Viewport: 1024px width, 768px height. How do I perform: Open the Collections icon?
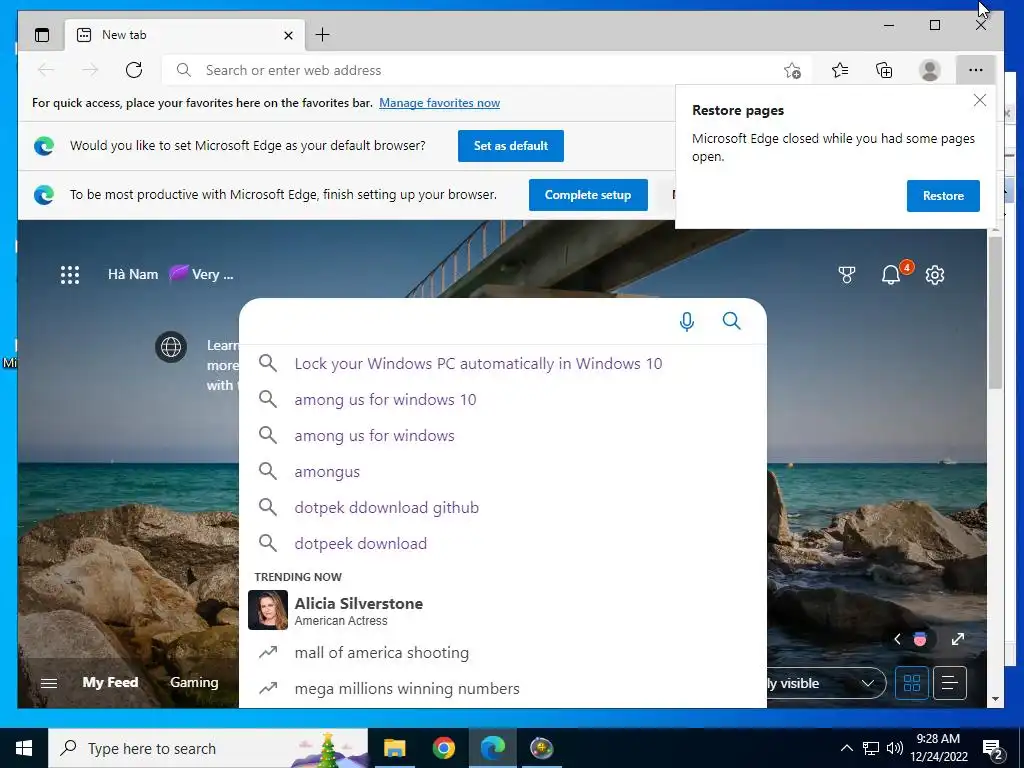884,70
